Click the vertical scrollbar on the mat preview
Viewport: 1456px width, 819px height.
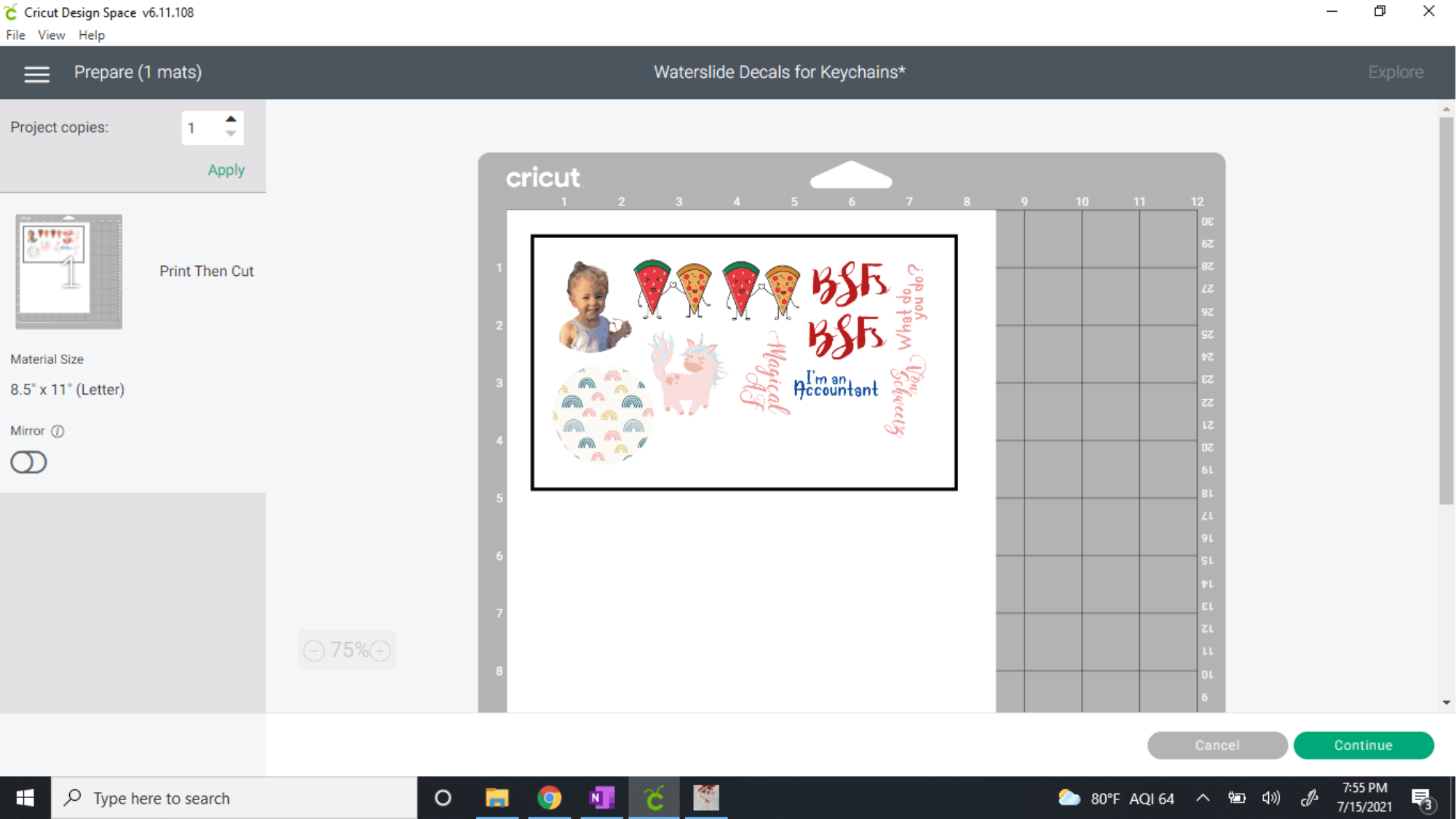click(1446, 309)
